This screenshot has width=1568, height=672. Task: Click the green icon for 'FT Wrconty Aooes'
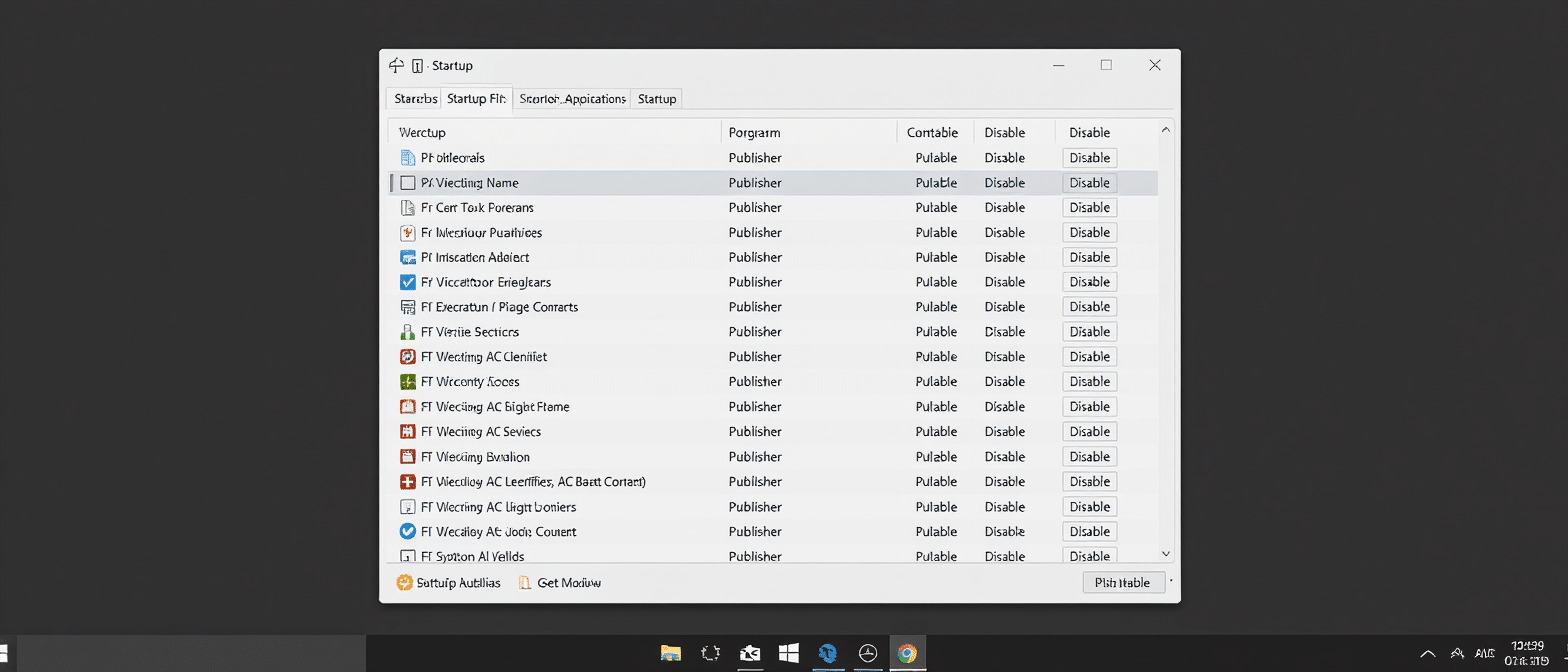[x=407, y=382]
